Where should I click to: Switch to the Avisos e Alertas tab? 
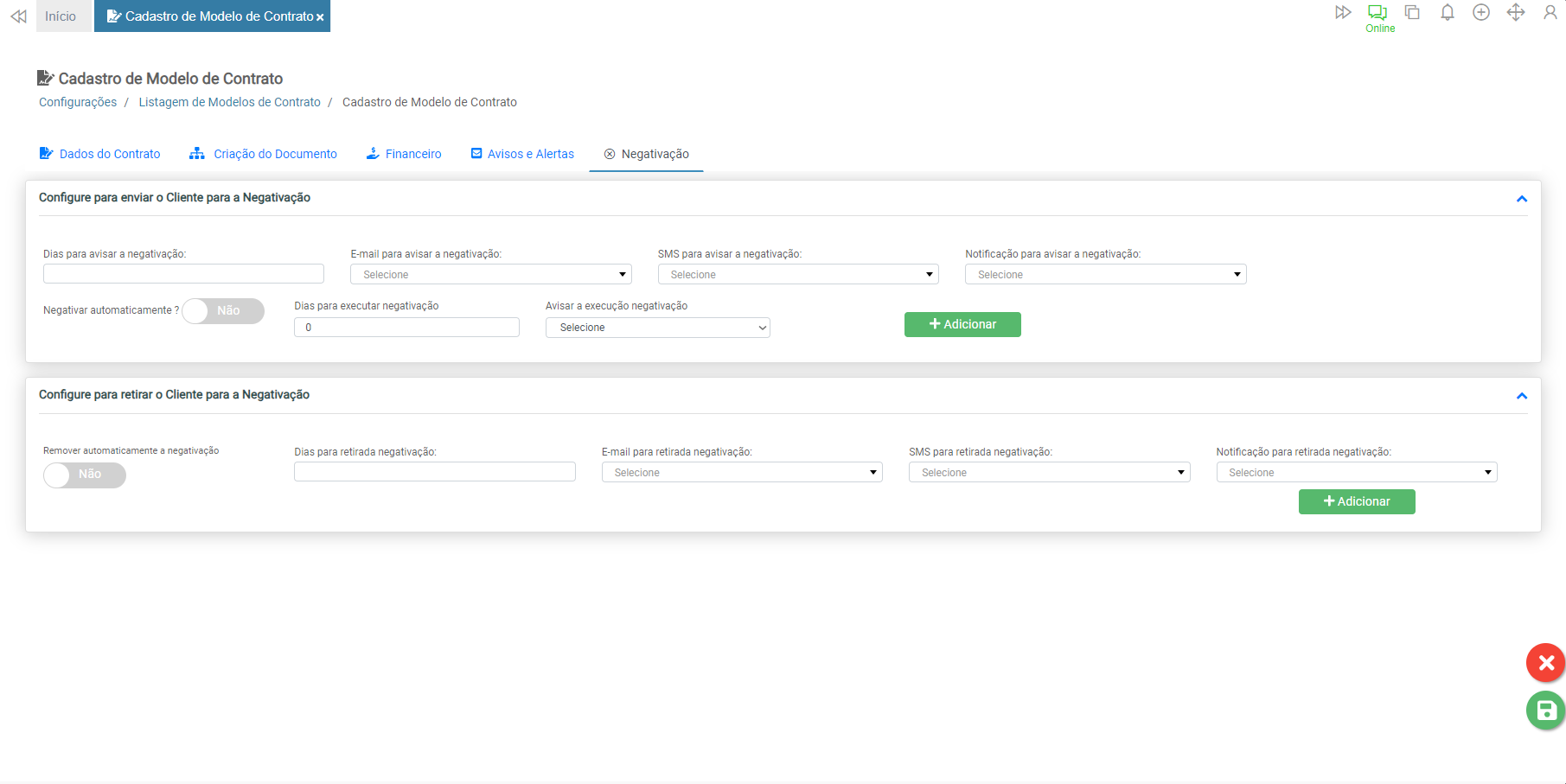pyautogui.click(x=522, y=154)
